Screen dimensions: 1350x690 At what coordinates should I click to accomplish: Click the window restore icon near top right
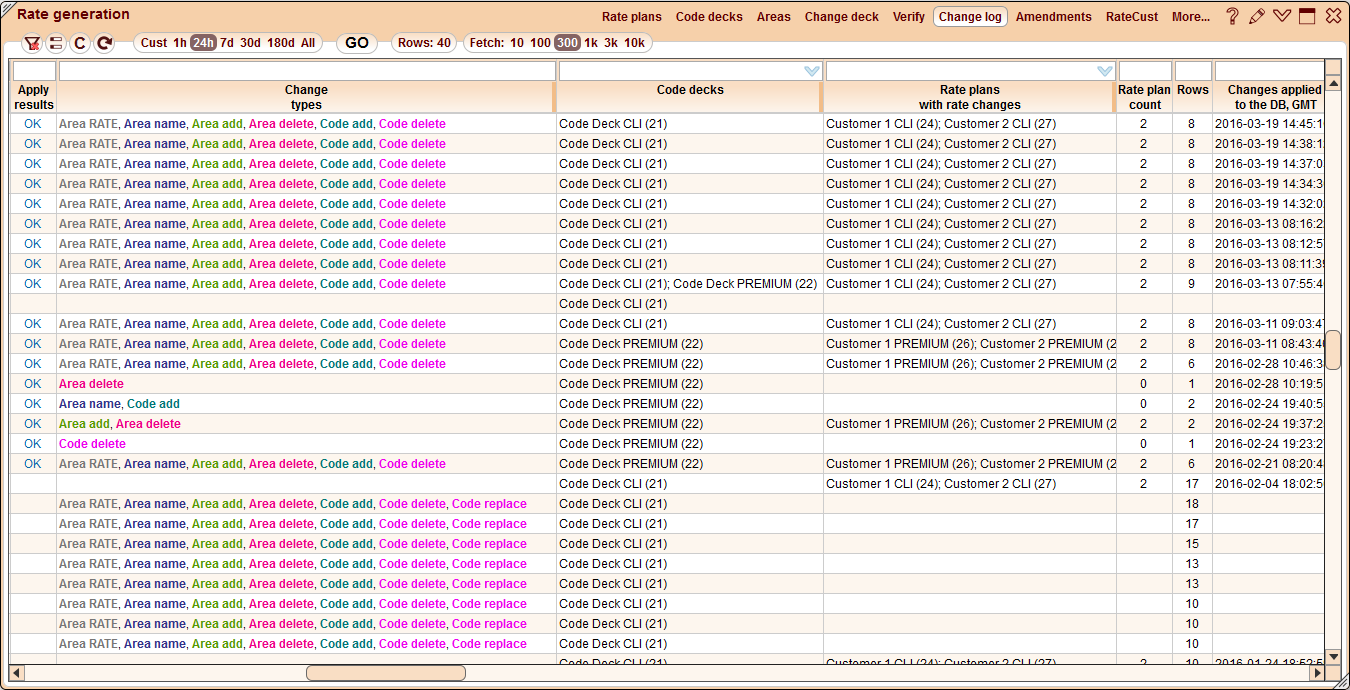pos(1306,16)
